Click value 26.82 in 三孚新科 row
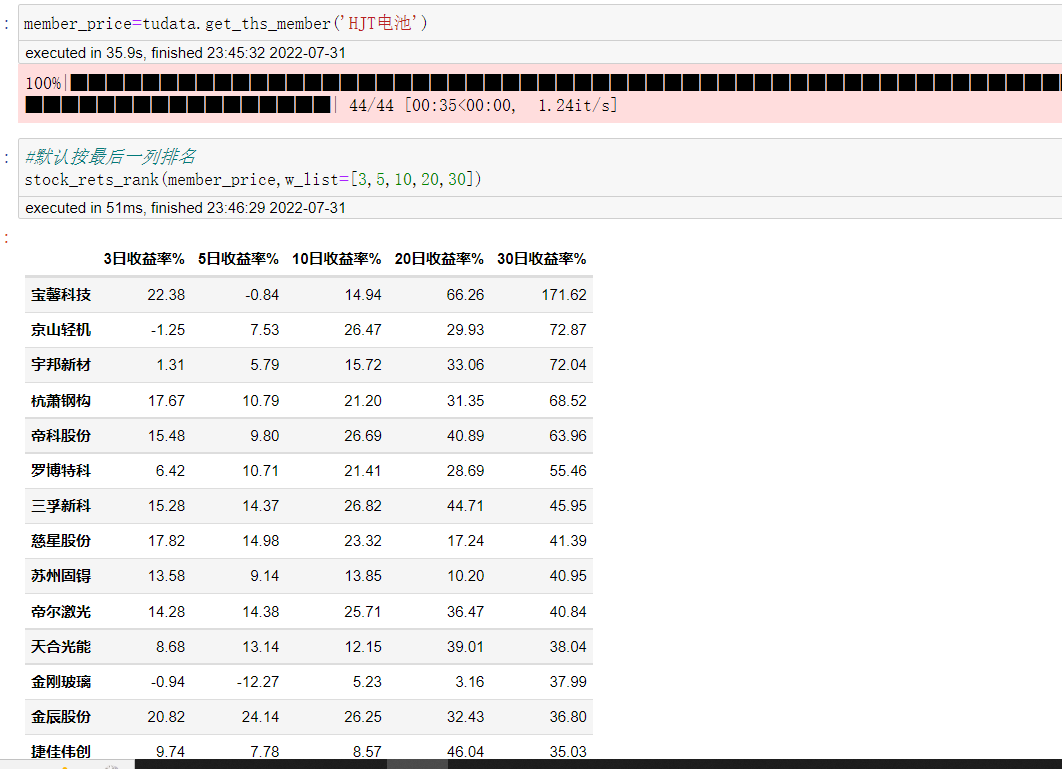 (x=363, y=506)
